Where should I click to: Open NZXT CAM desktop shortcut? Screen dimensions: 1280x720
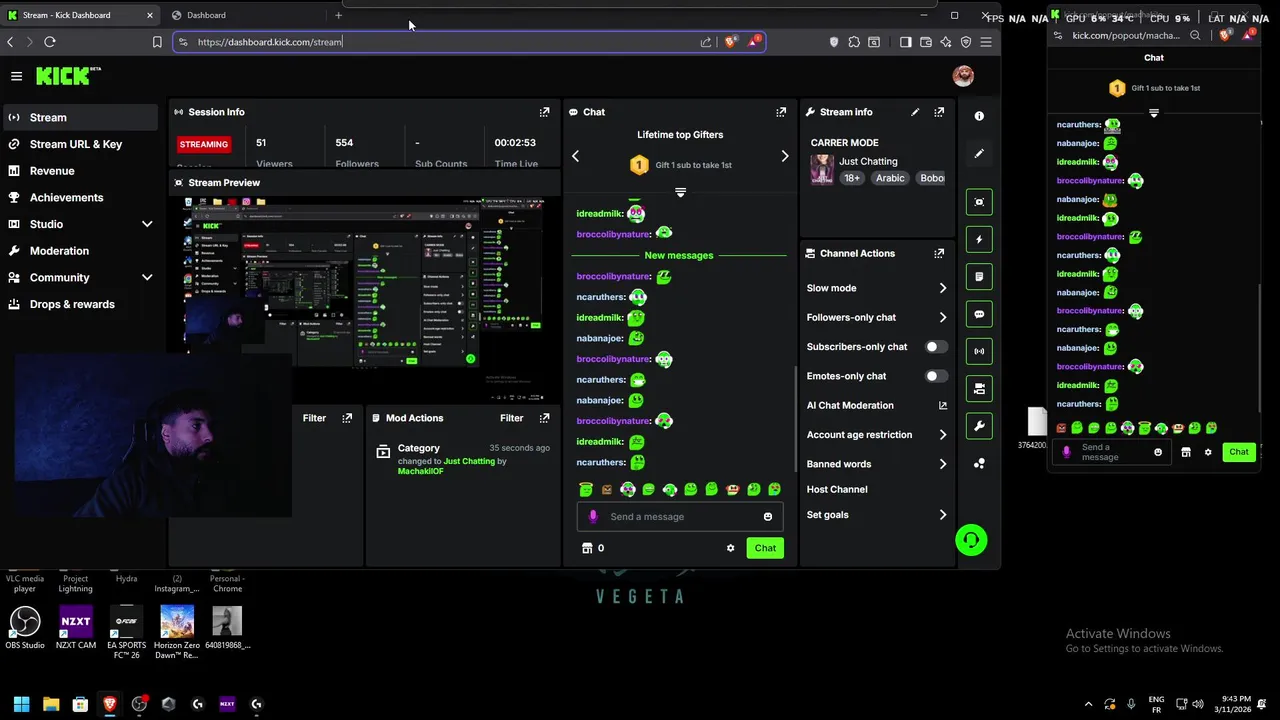coord(76,628)
